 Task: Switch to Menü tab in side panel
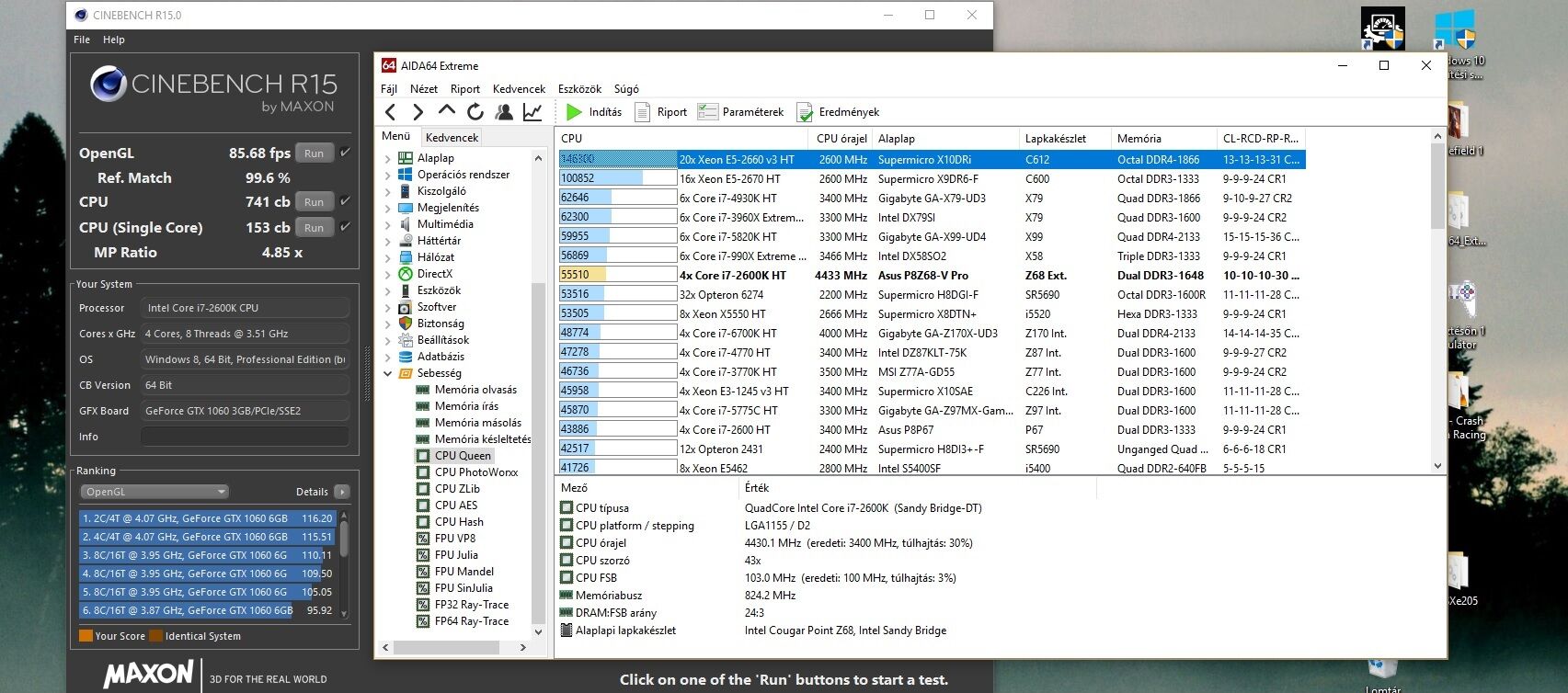[x=396, y=136]
